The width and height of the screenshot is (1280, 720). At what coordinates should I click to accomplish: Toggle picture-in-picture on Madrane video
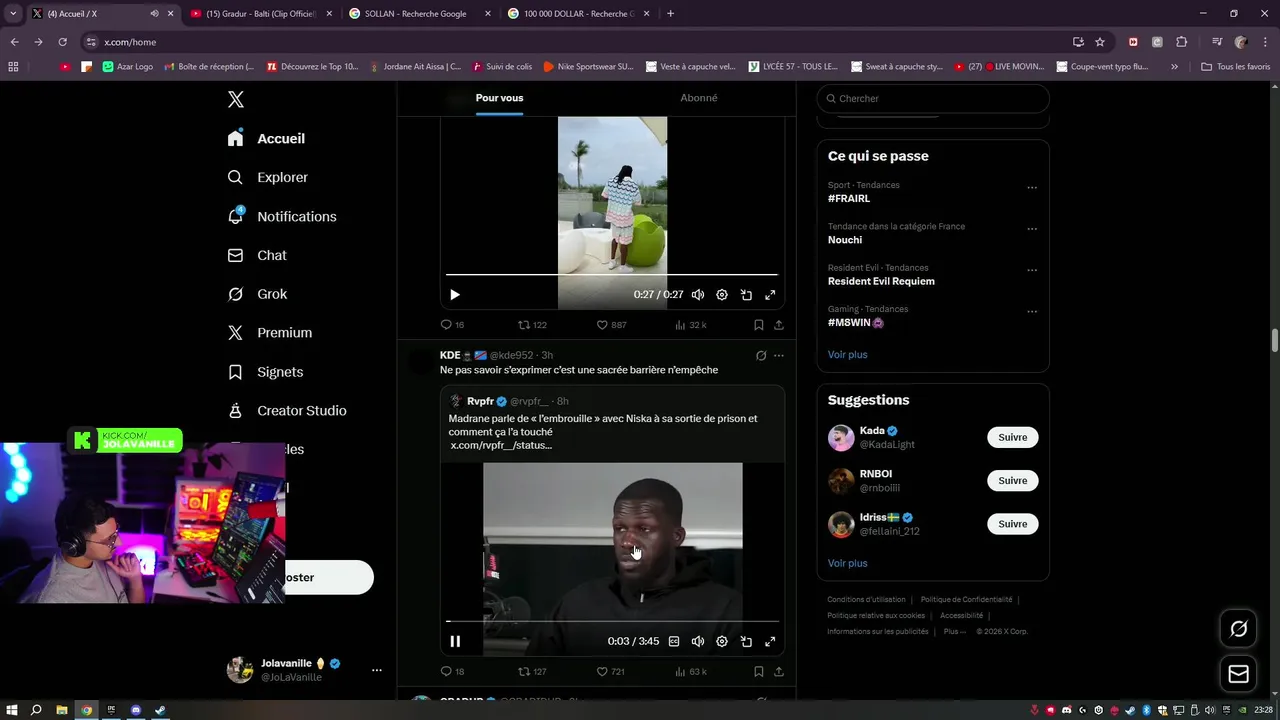(746, 642)
